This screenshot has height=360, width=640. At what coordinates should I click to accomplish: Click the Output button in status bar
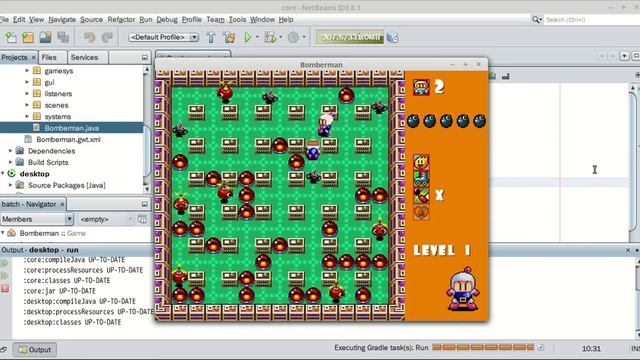[x=35, y=350]
